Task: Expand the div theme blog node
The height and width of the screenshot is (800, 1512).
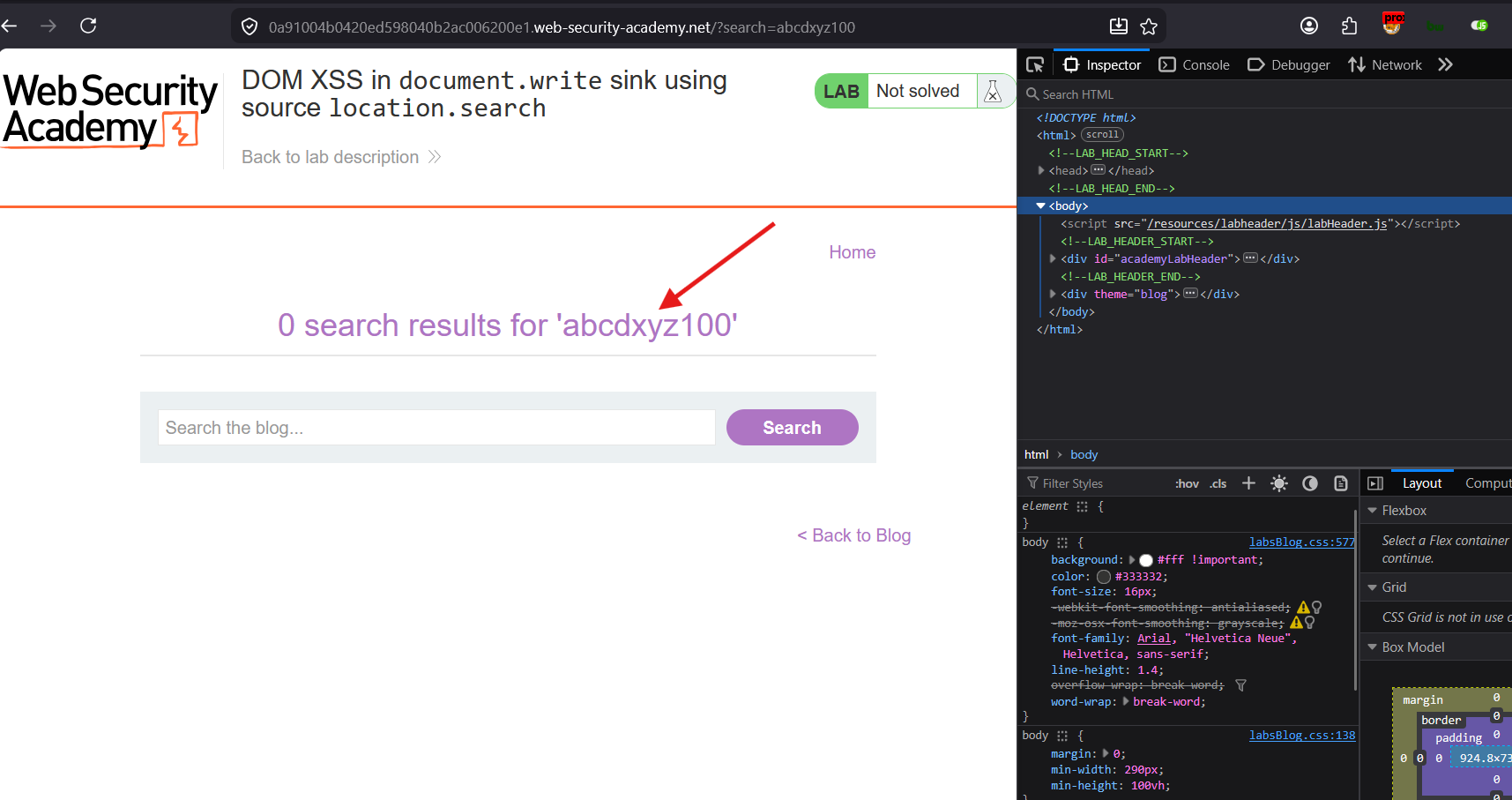Action: click(x=1053, y=294)
